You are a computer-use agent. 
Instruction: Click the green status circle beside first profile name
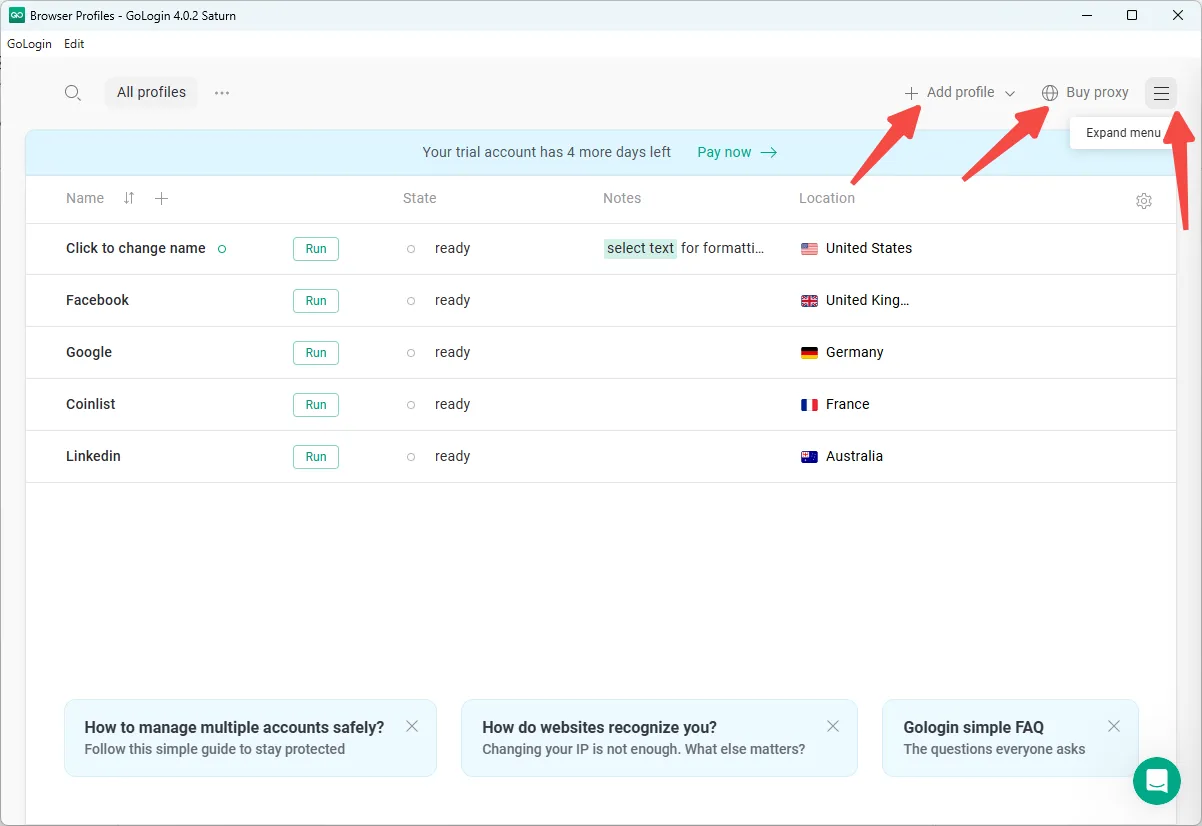[222, 249]
